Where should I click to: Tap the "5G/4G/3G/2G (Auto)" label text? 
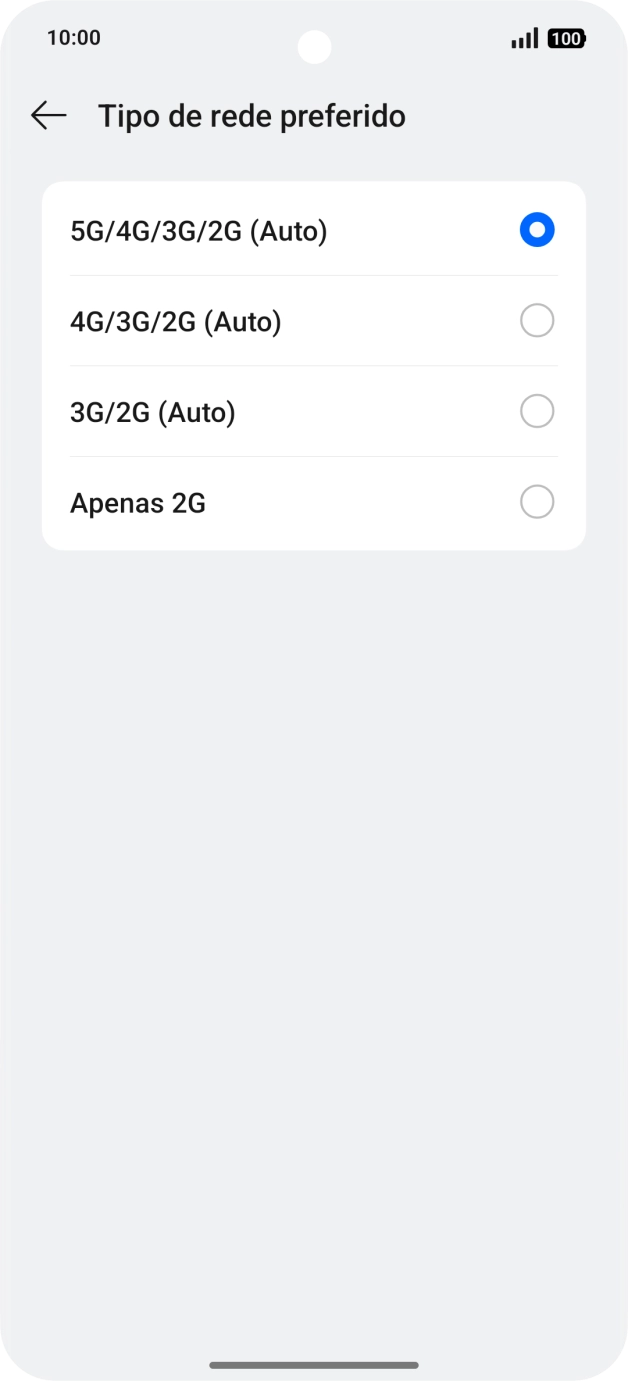coord(199,232)
